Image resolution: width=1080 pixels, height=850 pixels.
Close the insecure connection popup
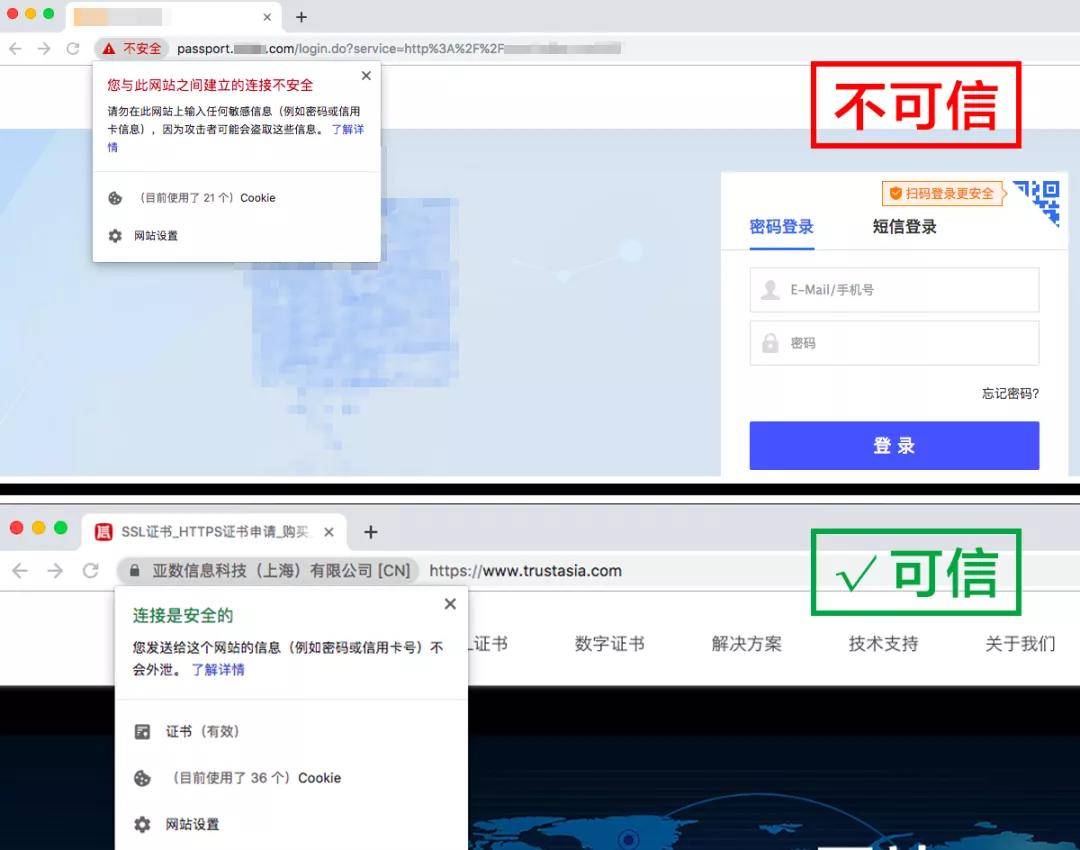[x=366, y=76]
